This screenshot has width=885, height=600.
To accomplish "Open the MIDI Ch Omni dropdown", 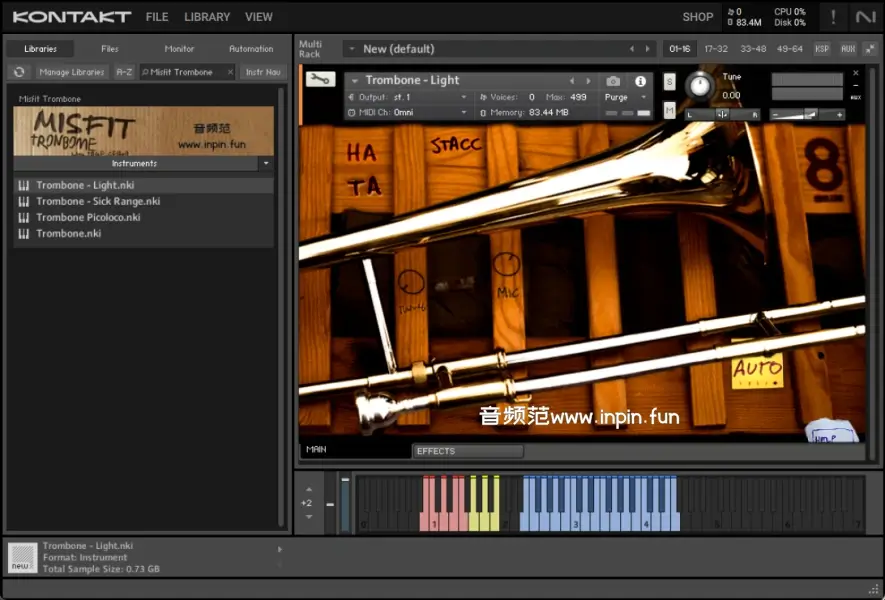I will tap(430, 113).
